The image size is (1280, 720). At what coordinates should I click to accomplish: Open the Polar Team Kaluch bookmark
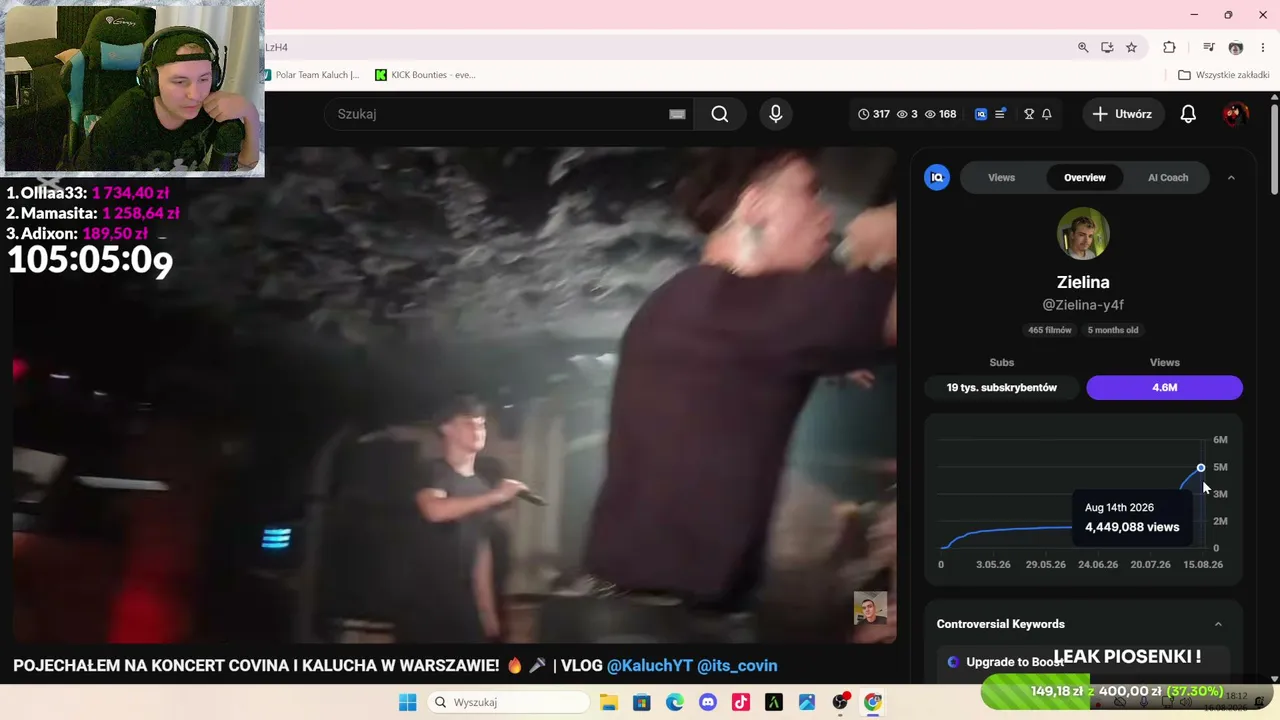pos(311,75)
